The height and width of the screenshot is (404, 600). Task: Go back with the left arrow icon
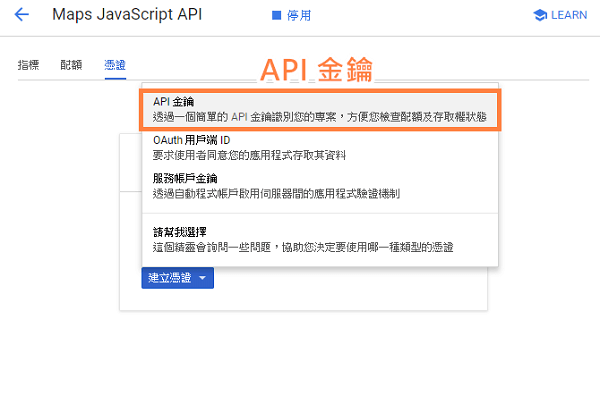[22, 15]
